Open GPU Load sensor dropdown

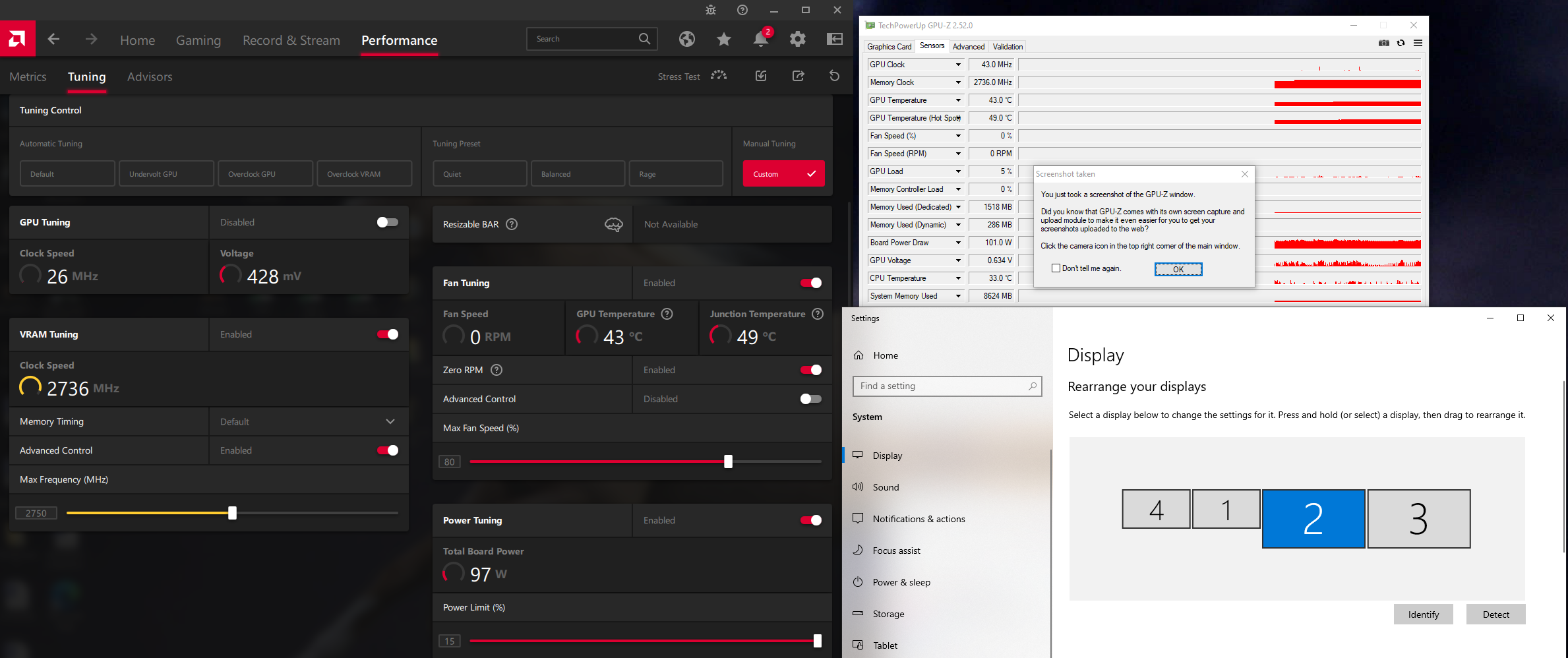958,171
